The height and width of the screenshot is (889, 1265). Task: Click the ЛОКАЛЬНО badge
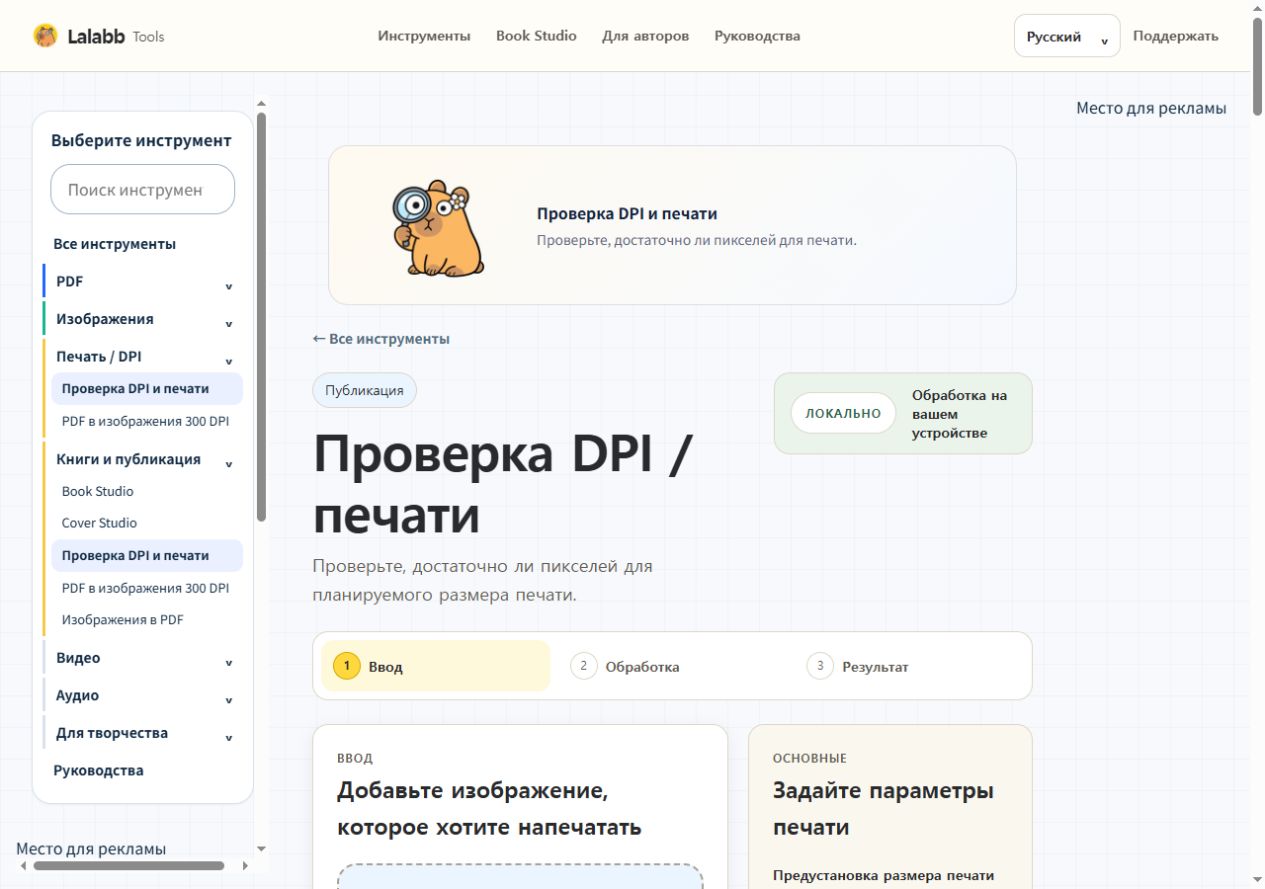[x=843, y=413]
